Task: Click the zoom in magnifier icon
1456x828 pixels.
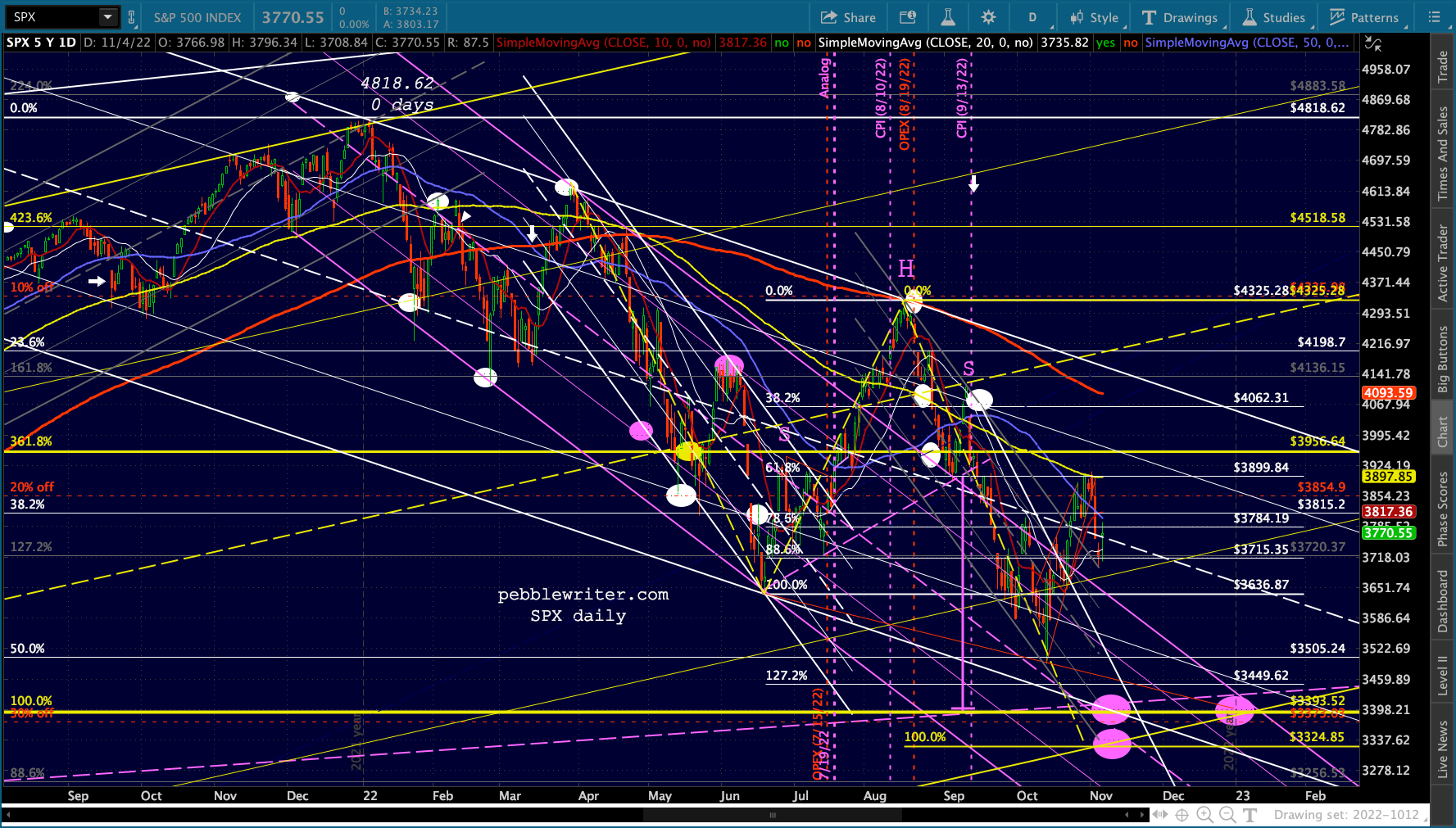Action: pyautogui.click(x=1204, y=815)
